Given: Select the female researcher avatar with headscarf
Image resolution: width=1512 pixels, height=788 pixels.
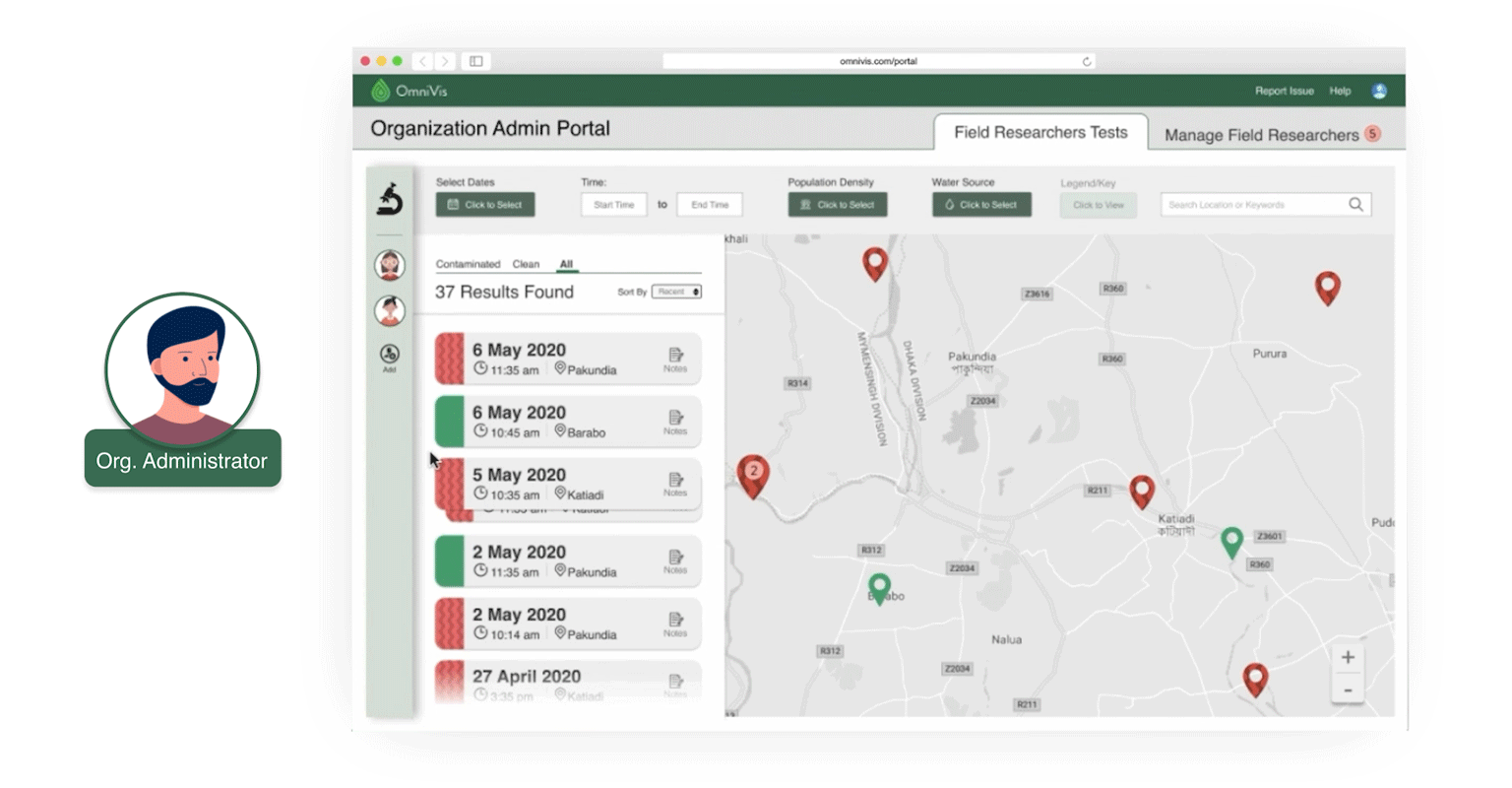Looking at the screenshot, I should (390, 265).
